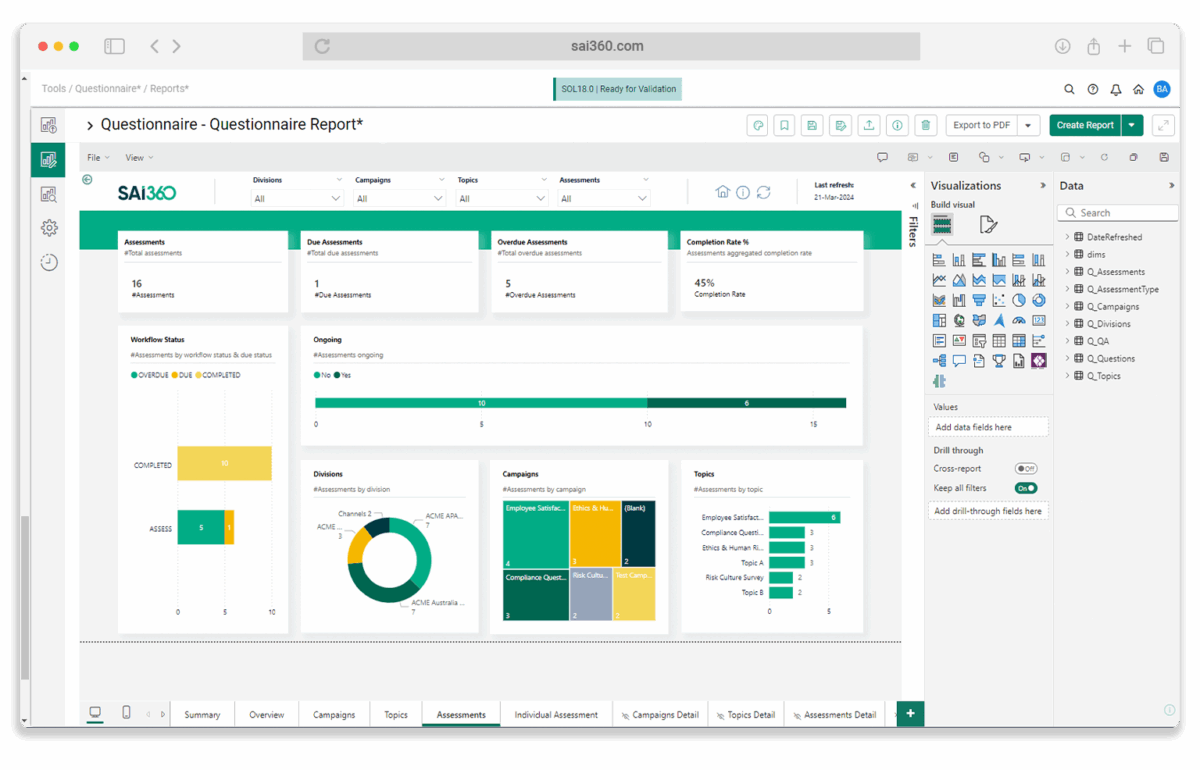This screenshot has height=770, width=1200.
Task: Focus the Data pane Search field
Action: coord(1117,213)
